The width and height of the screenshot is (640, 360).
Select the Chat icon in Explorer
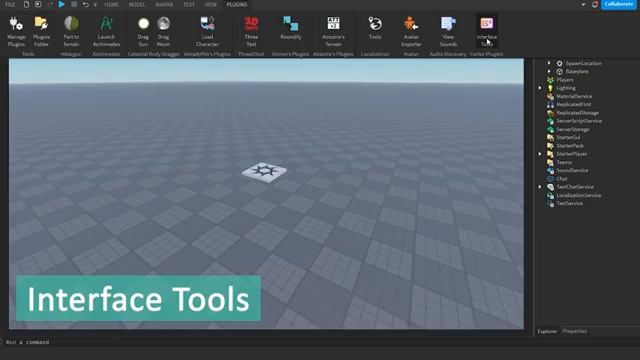550,179
